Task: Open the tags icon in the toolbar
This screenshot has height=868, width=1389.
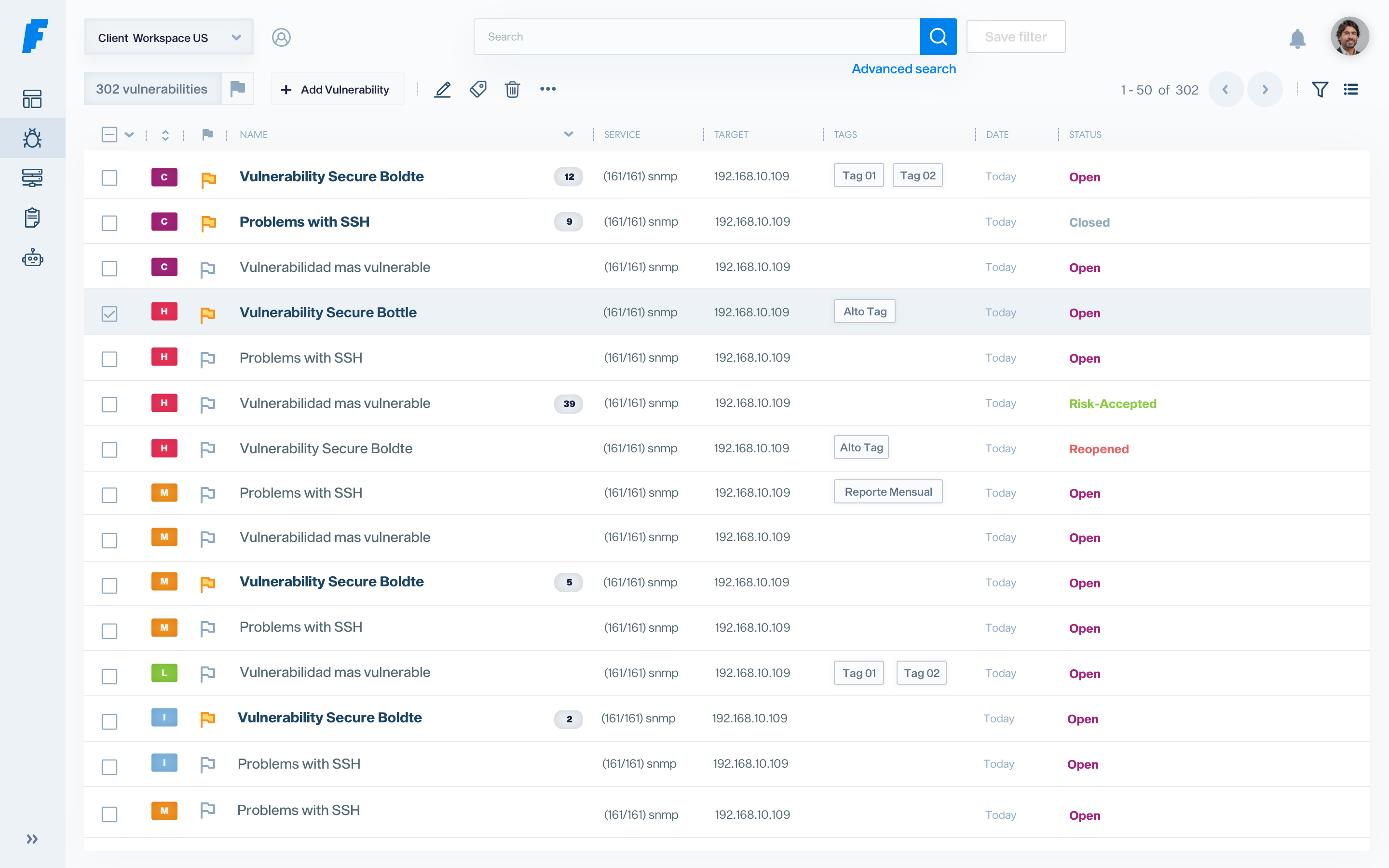Action: pyautogui.click(x=477, y=89)
